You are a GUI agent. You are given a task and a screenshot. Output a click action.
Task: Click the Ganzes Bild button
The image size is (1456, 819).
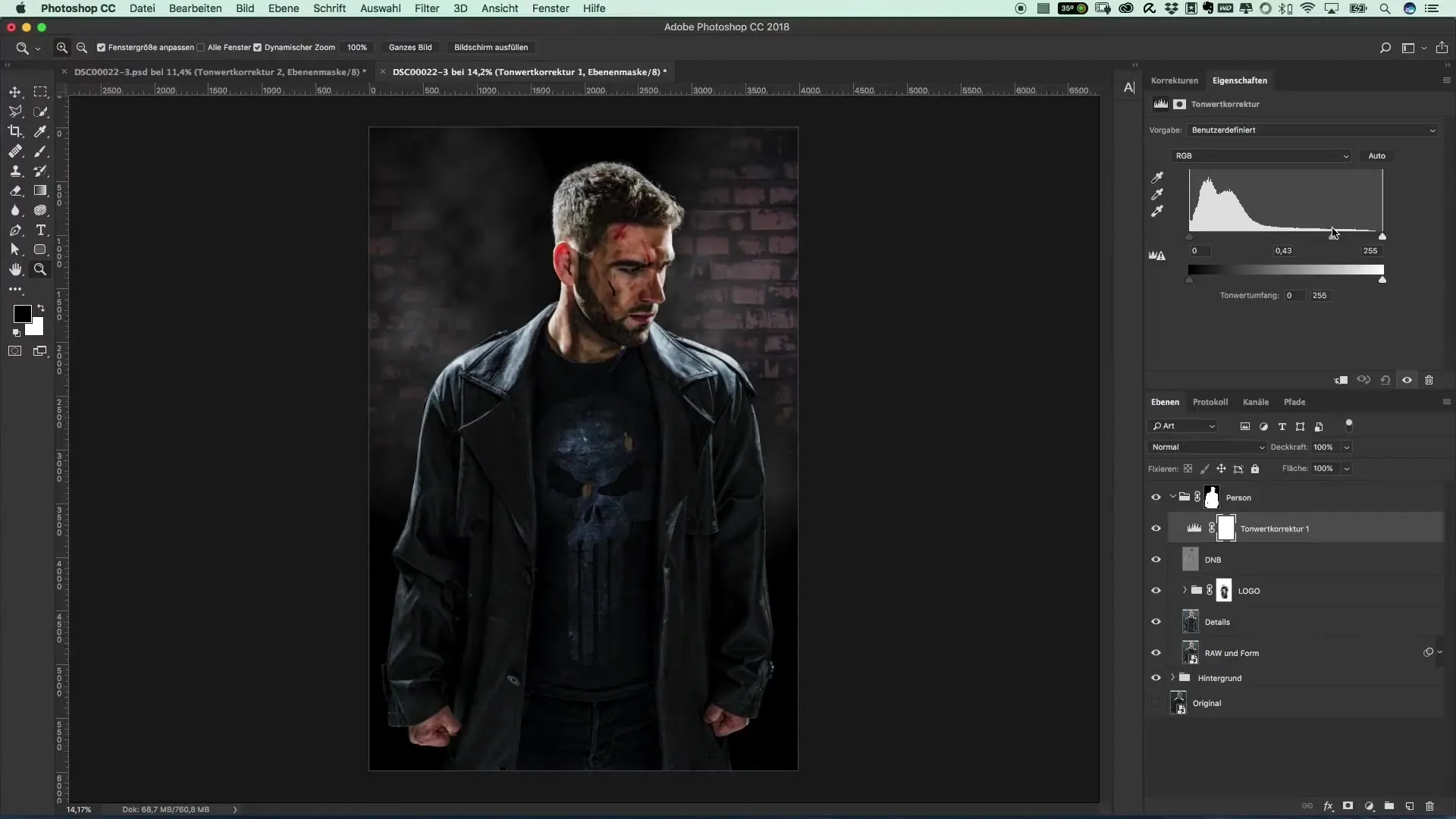click(x=410, y=47)
